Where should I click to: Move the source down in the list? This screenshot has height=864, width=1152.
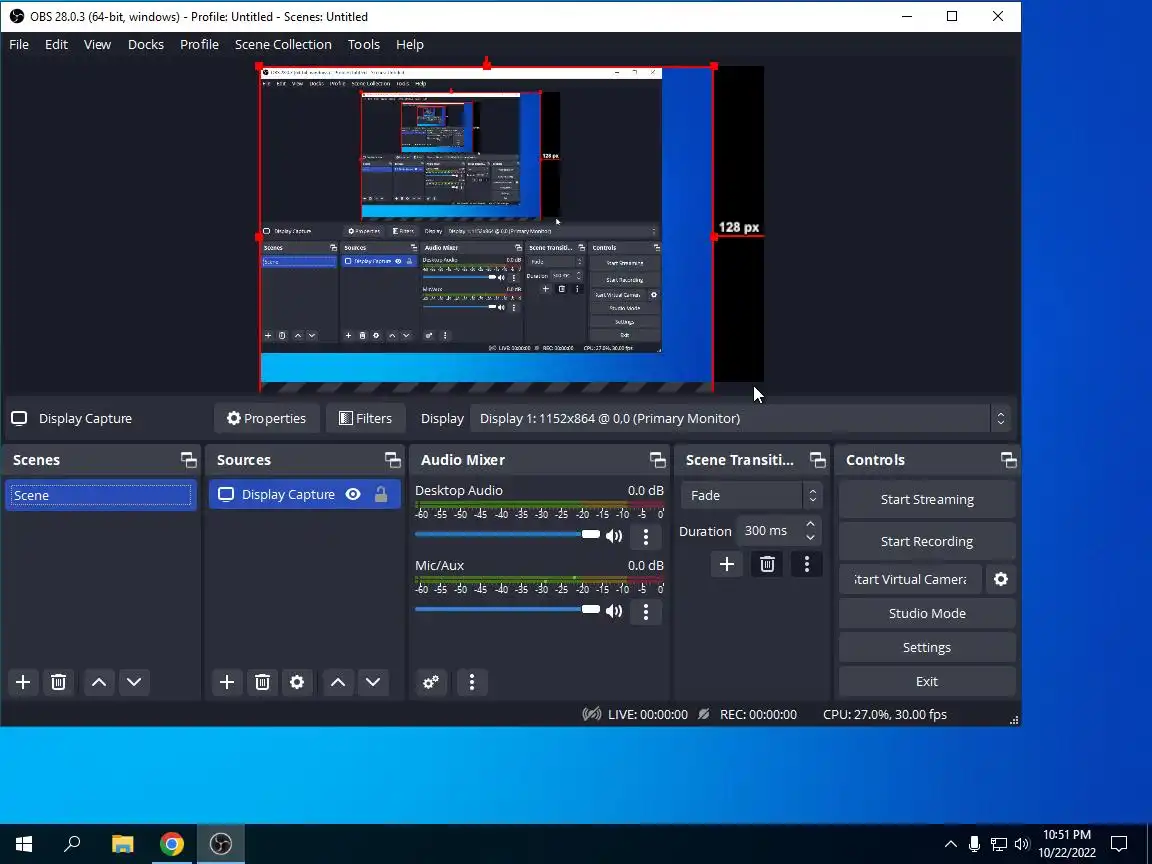coord(373,682)
